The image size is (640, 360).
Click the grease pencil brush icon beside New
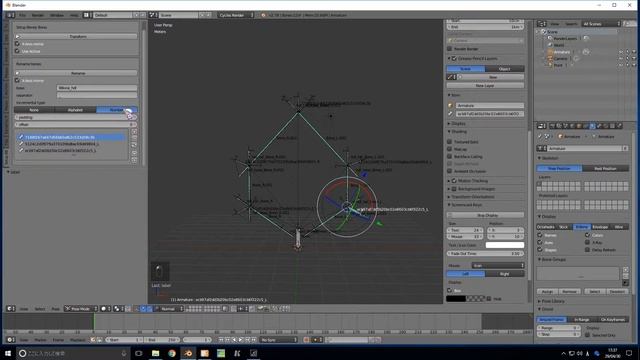tap(451, 77)
